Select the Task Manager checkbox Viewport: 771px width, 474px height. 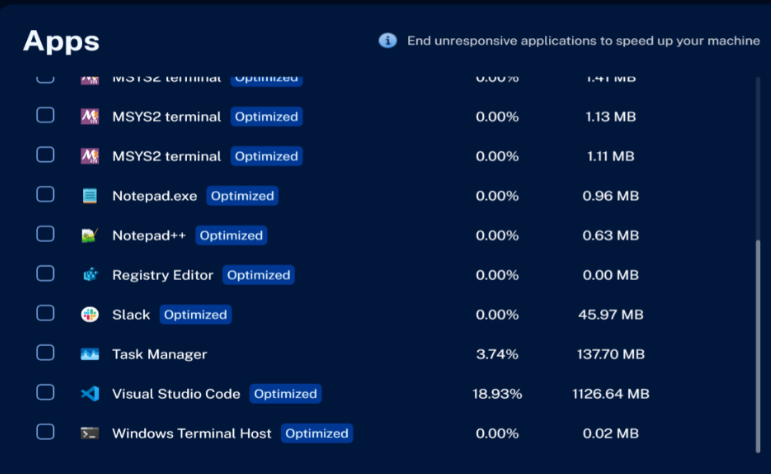(x=45, y=353)
